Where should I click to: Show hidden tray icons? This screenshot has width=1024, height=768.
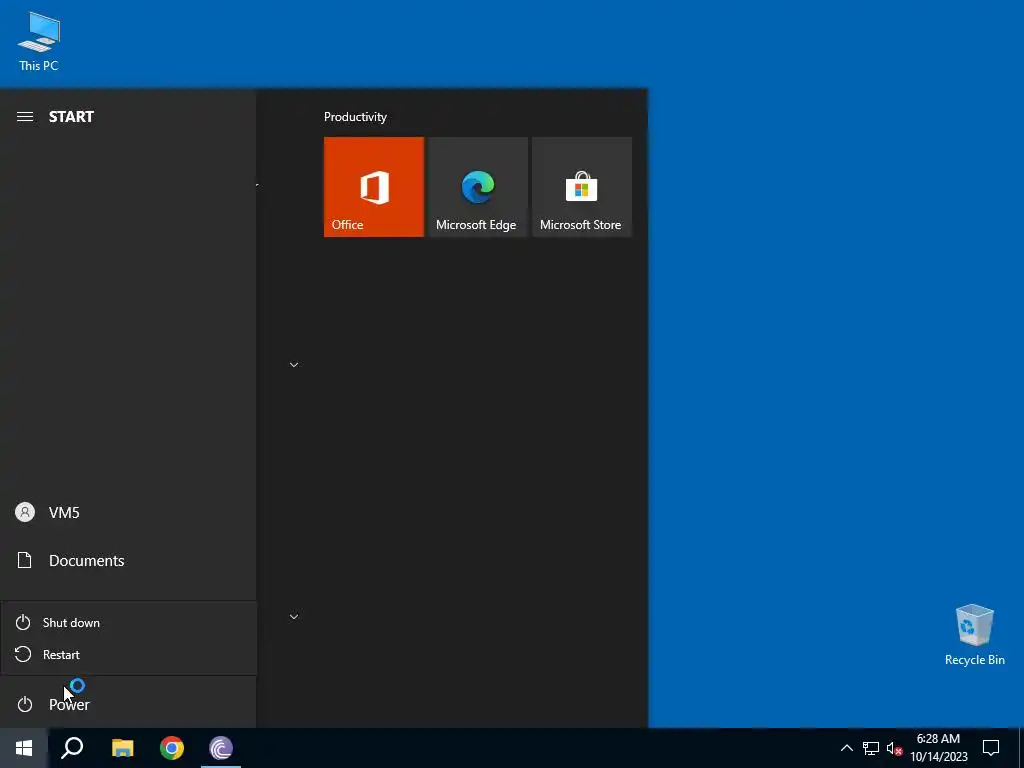tap(846, 748)
